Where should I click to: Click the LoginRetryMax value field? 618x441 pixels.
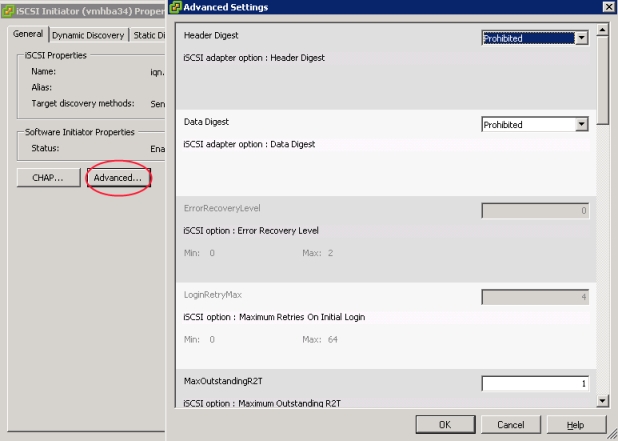[x=534, y=297]
